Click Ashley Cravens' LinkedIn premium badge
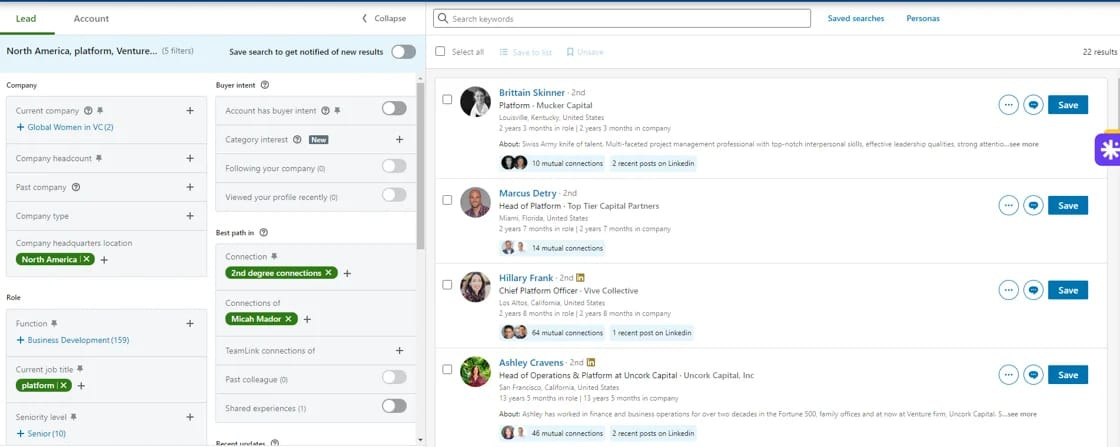 [591, 363]
